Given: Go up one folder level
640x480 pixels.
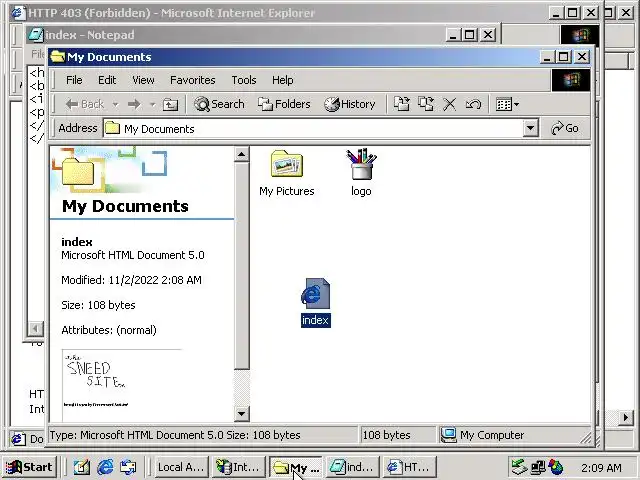Looking at the screenshot, I should coord(170,104).
